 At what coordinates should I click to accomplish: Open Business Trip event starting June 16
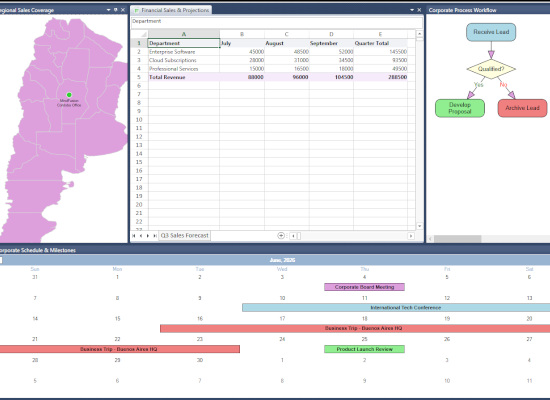pos(355,328)
